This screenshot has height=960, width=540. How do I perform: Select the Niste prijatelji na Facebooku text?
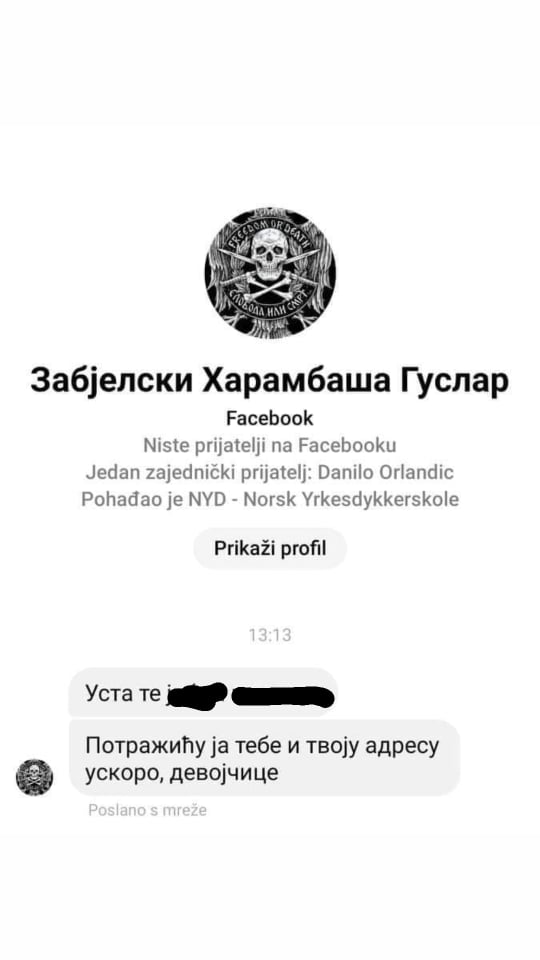tap(270, 445)
